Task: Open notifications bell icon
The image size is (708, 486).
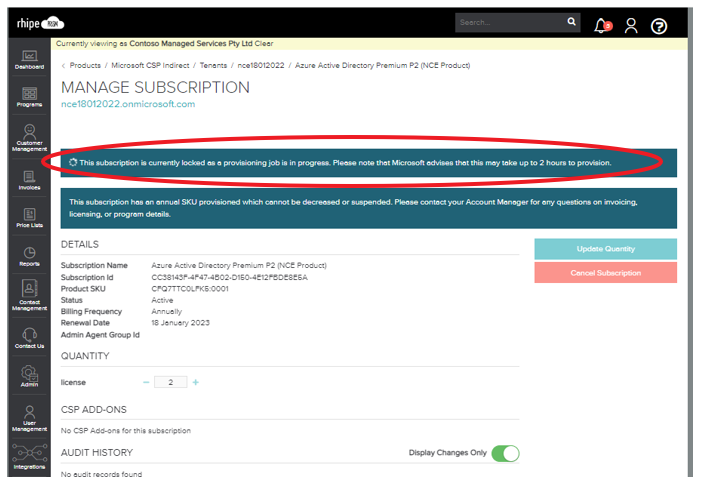Action: tap(602, 26)
